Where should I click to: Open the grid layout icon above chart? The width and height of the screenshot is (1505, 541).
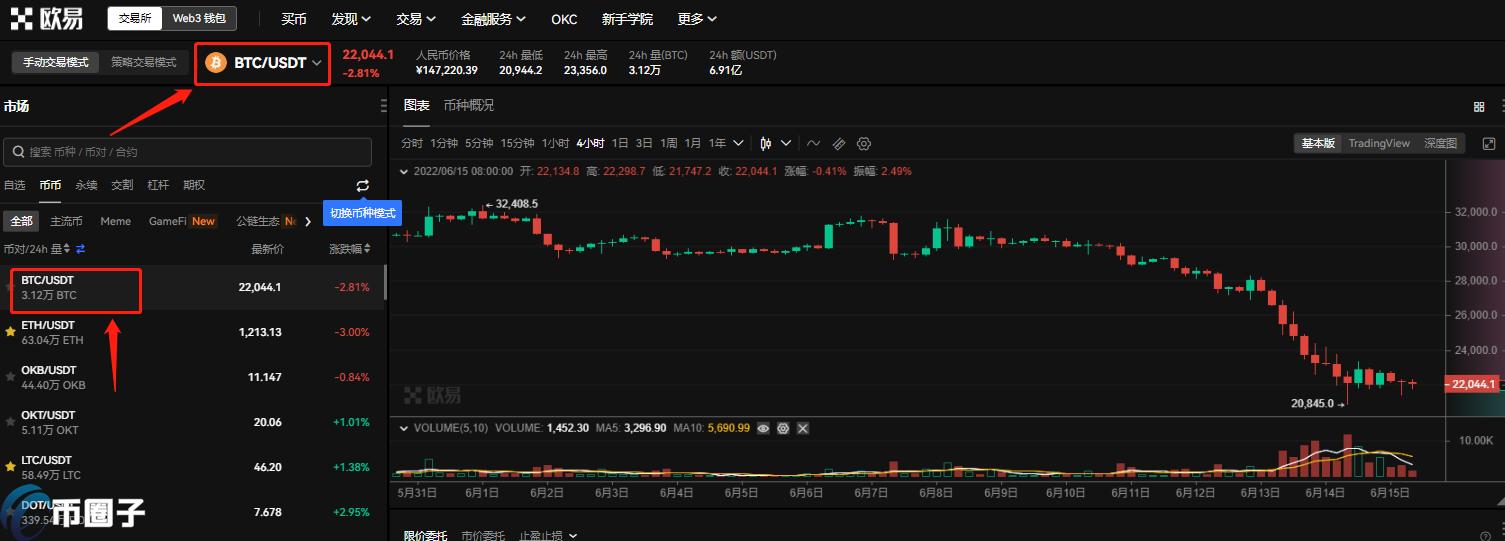[x=1479, y=107]
